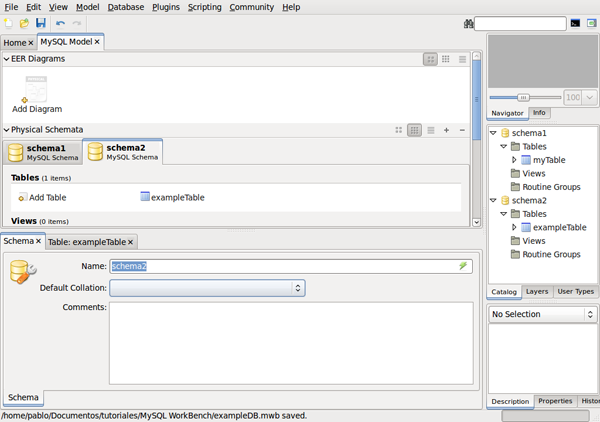Click into the Comments text area

tap(291, 343)
